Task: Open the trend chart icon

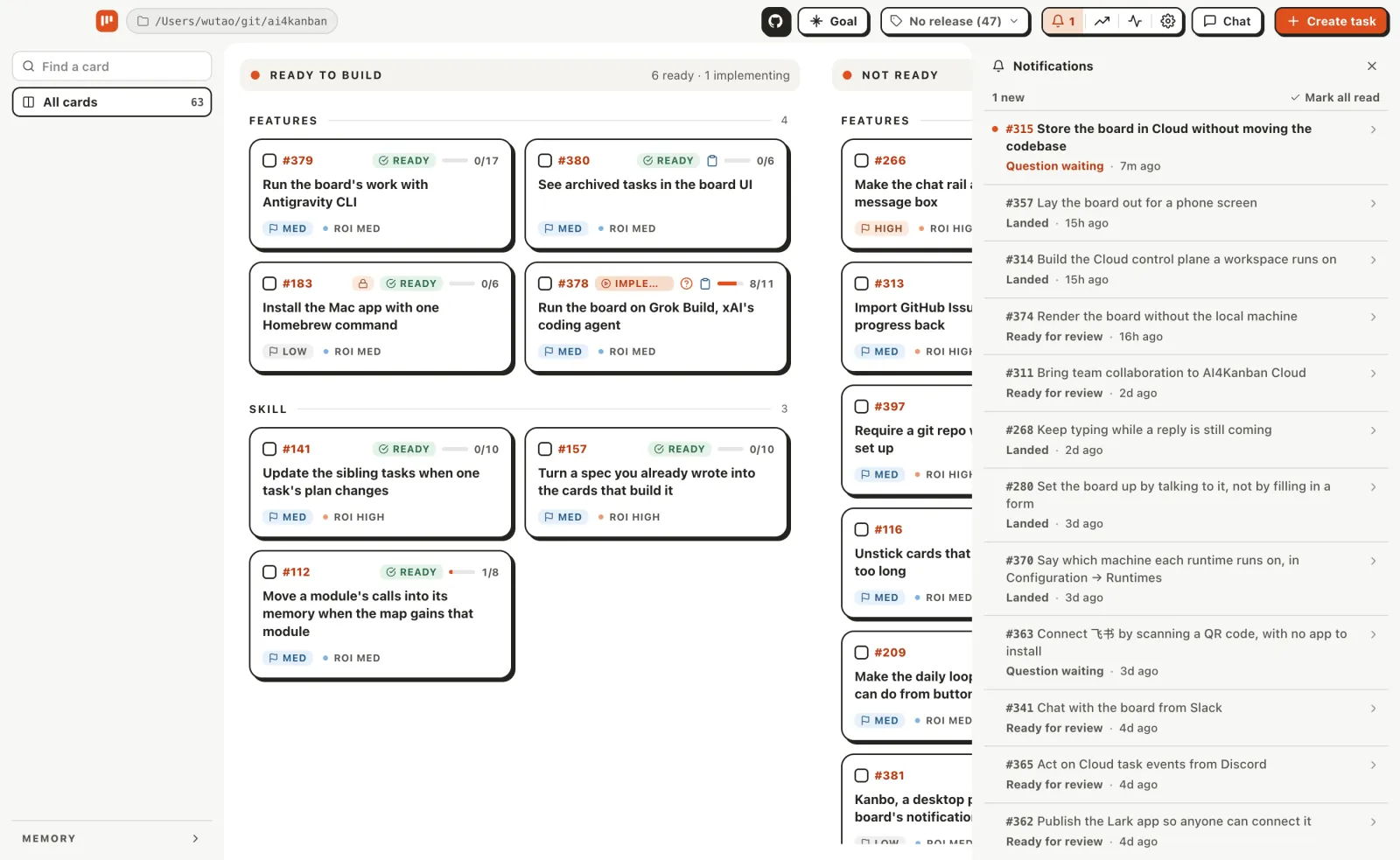Action: click(1102, 21)
